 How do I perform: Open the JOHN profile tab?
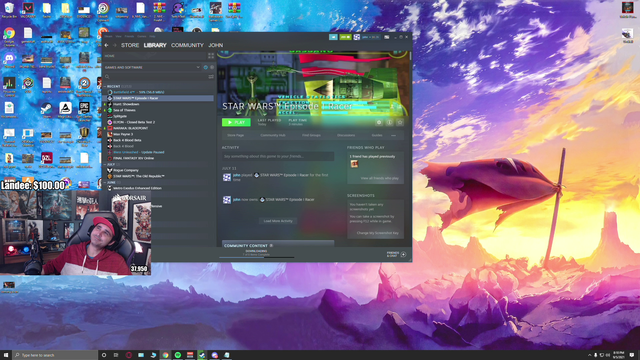pos(216,45)
